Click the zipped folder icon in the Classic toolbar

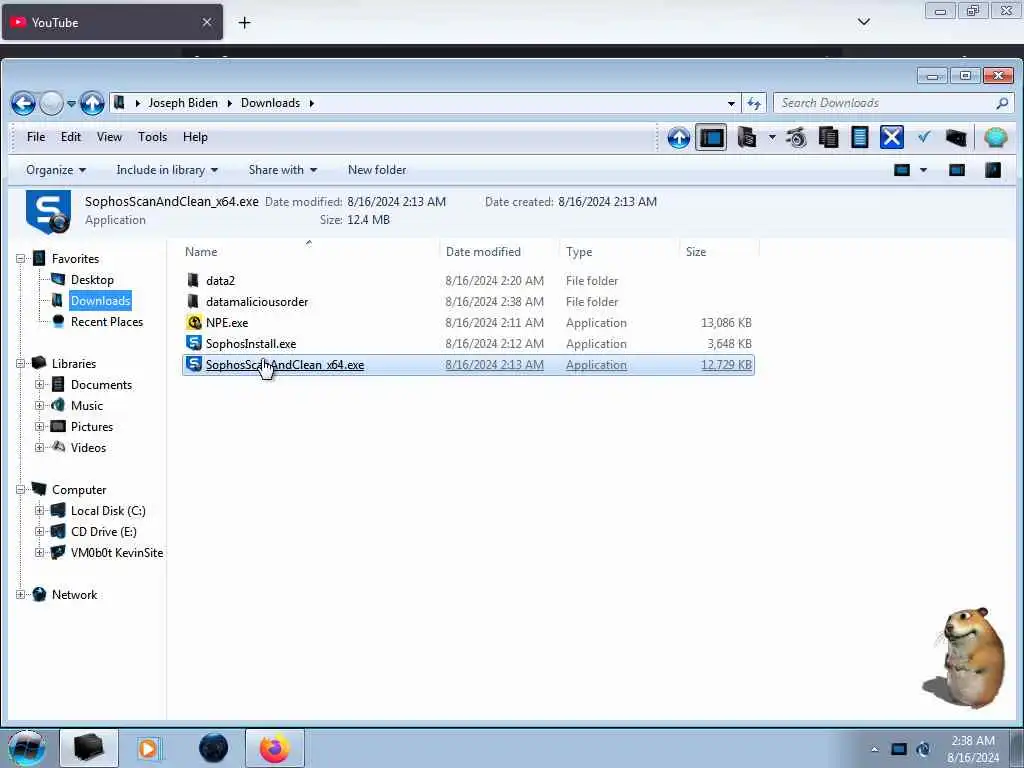746,138
